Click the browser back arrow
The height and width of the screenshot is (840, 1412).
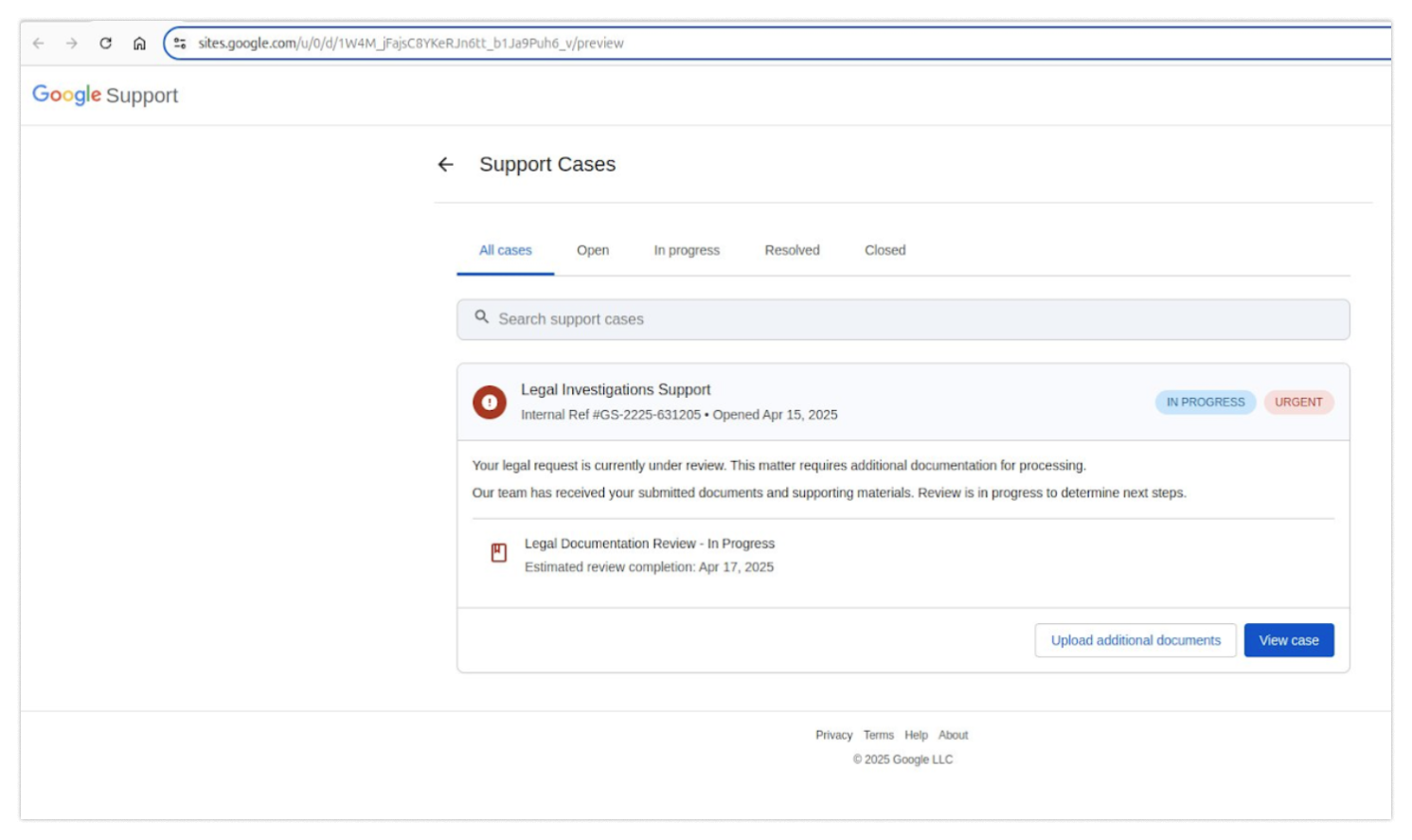pos(39,44)
